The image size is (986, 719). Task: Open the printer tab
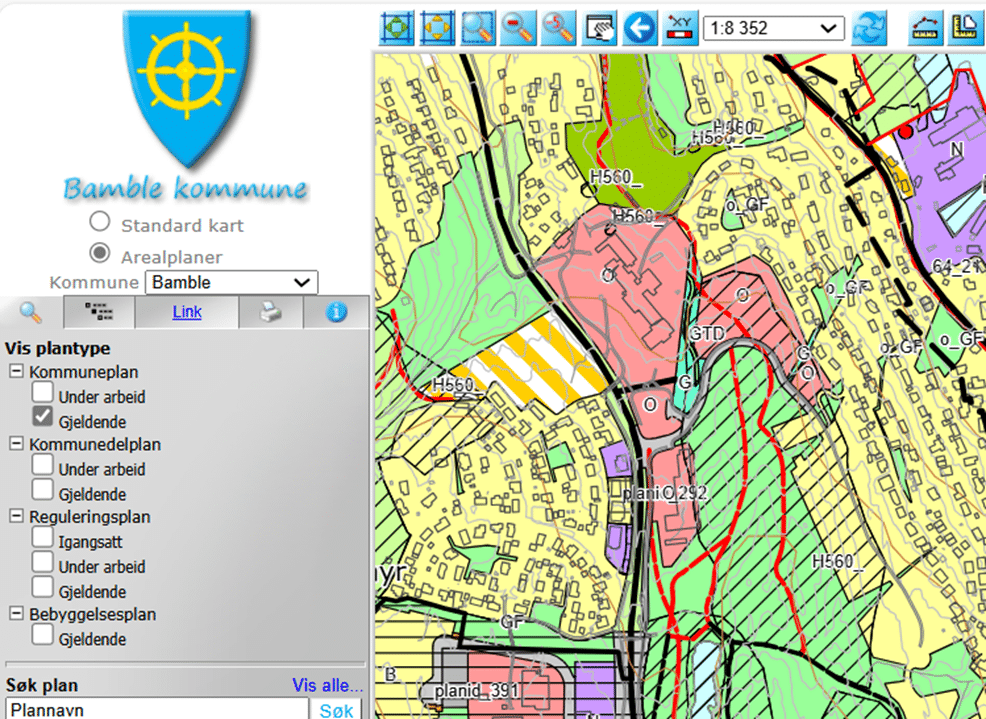(x=271, y=312)
